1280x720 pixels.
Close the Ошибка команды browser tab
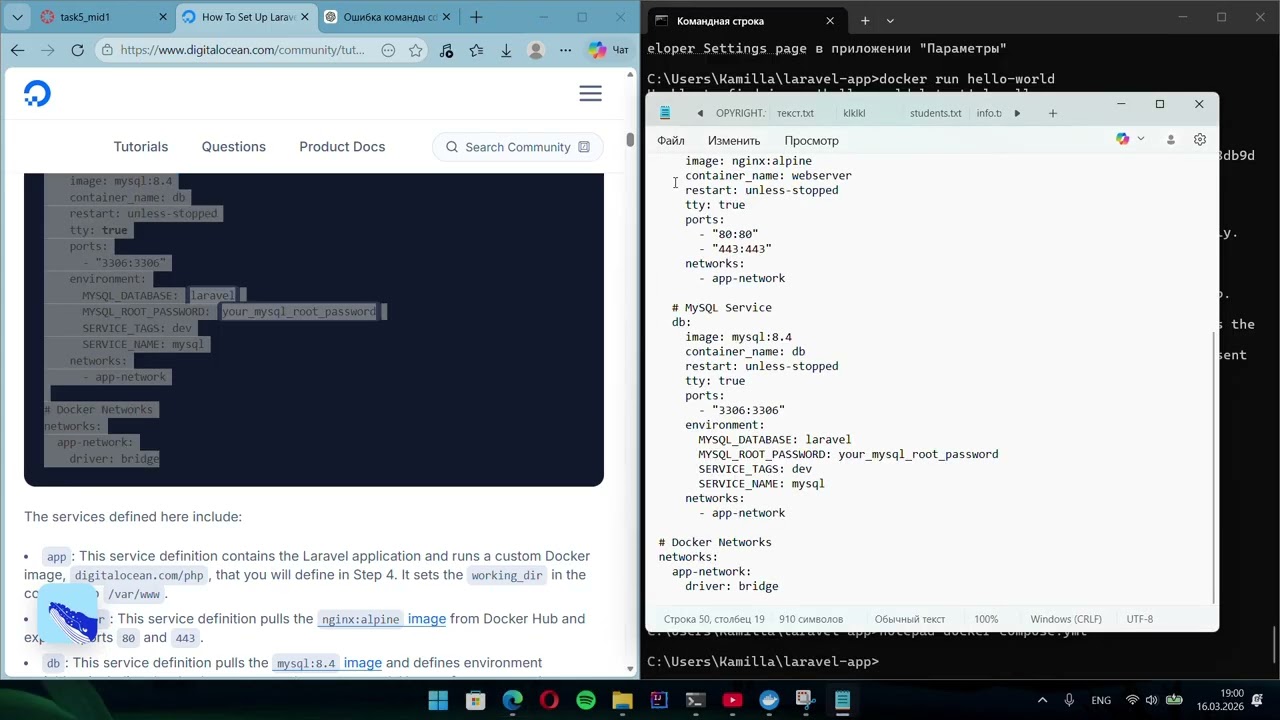pyautogui.click(x=446, y=17)
